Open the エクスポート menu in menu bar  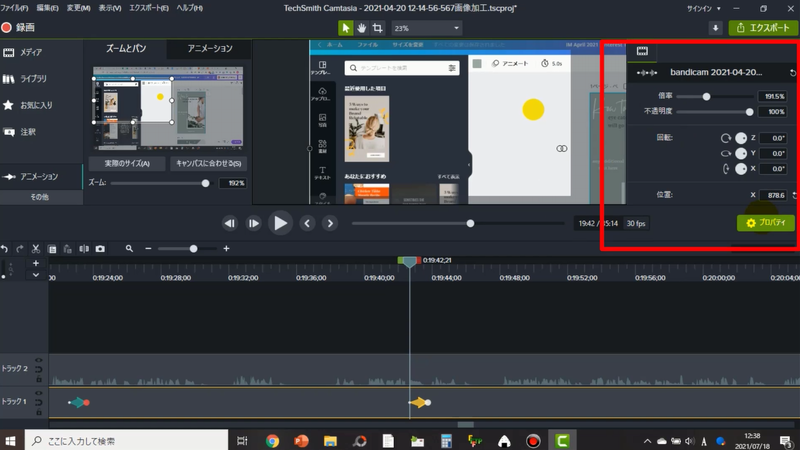click(148, 8)
